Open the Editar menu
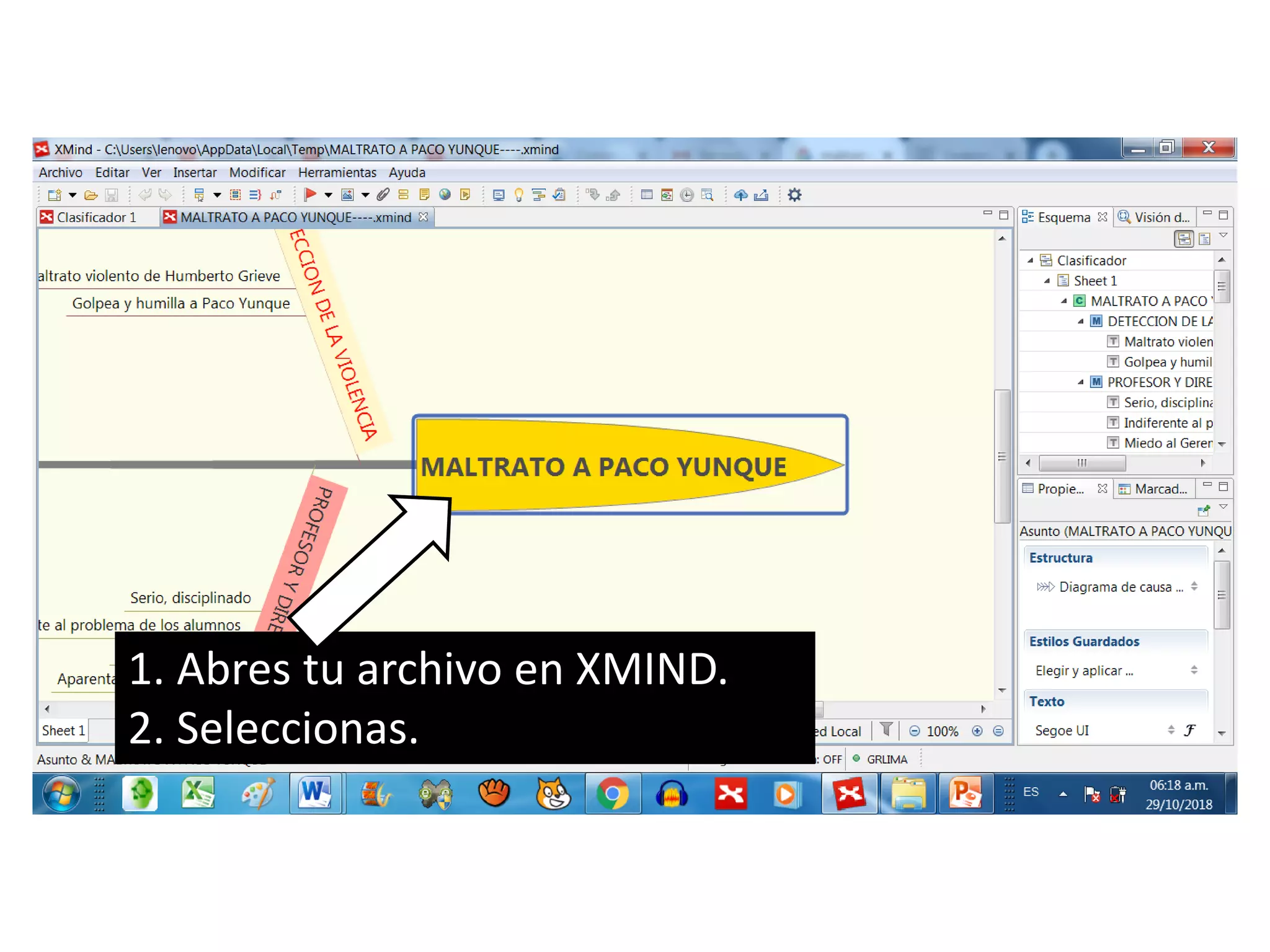 (x=112, y=172)
